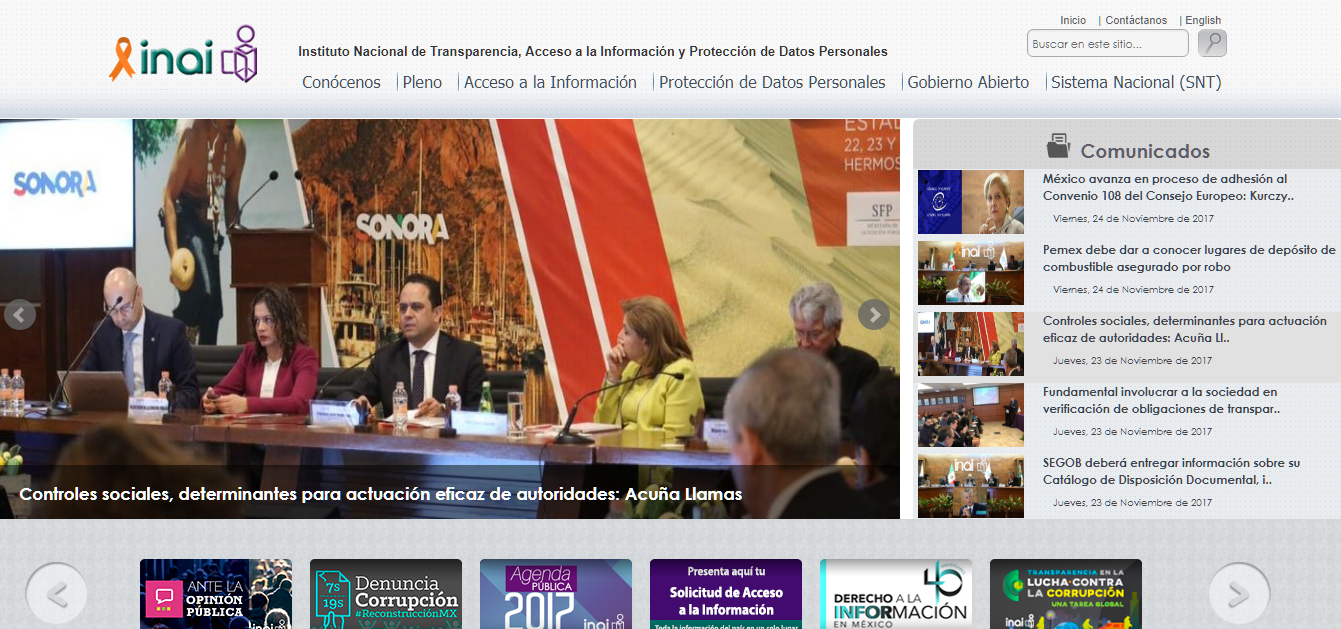Open the Conócenos menu
The height and width of the screenshot is (629, 1341).
(341, 83)
